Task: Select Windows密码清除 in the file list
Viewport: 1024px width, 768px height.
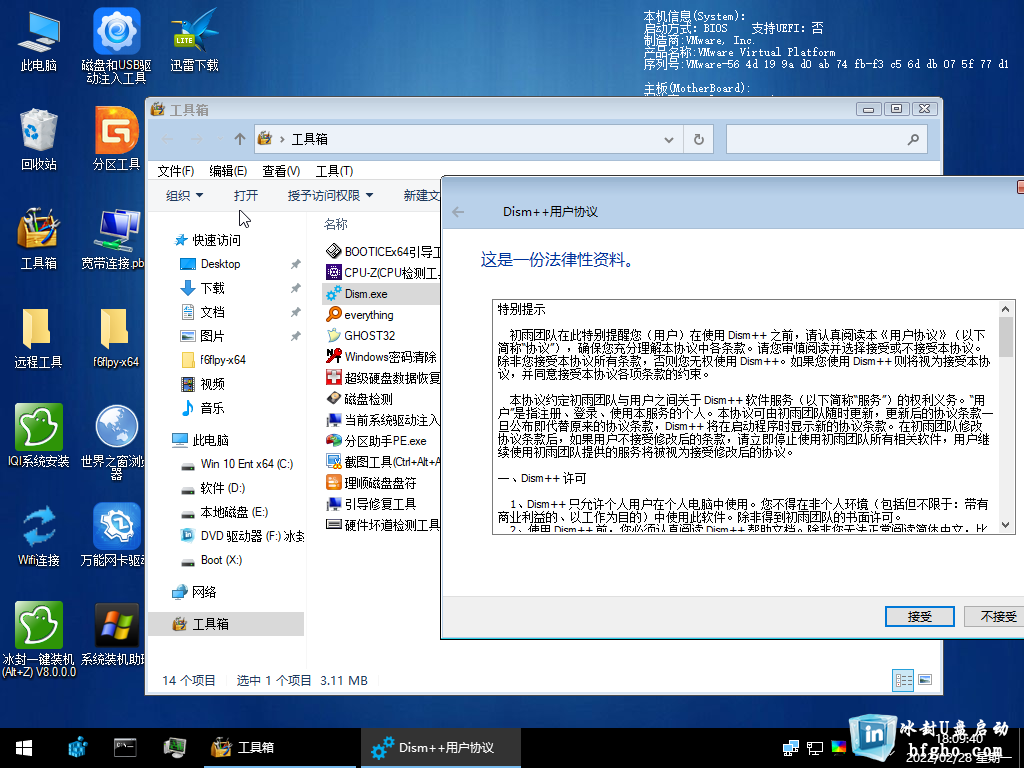Action: tap(381, 357)
